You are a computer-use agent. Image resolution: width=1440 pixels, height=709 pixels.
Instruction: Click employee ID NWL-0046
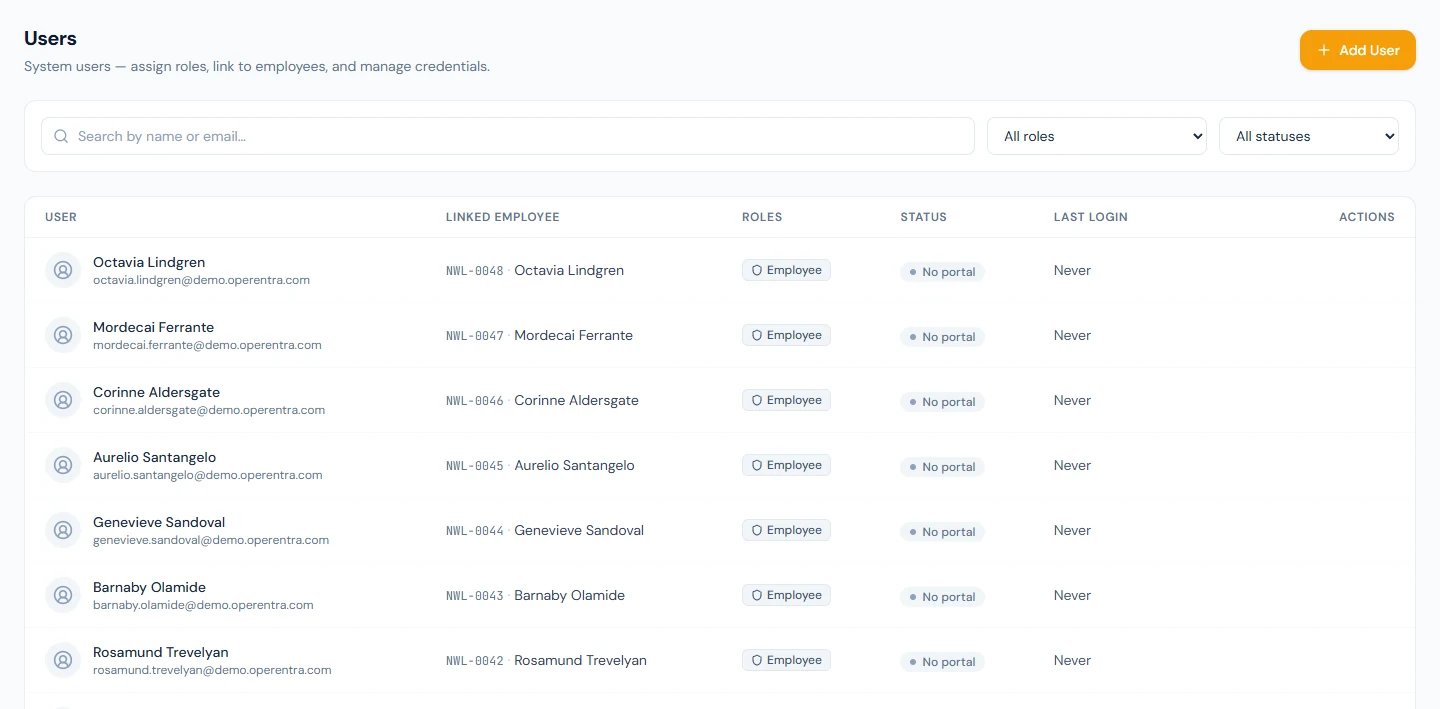coord(475,401)
